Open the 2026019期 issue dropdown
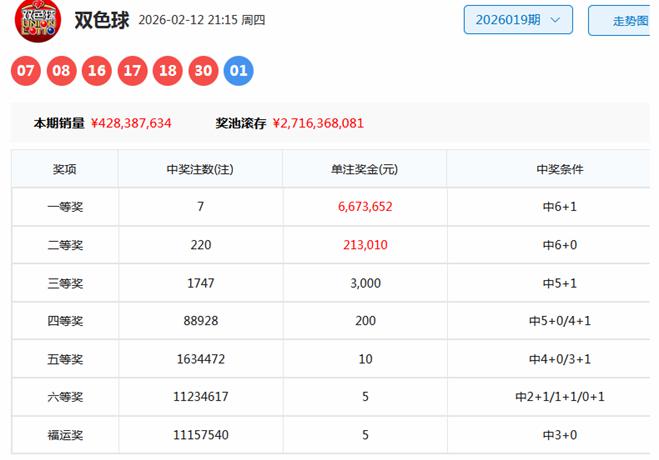Screen dimensions: 659x460 (x=518, y=20)
